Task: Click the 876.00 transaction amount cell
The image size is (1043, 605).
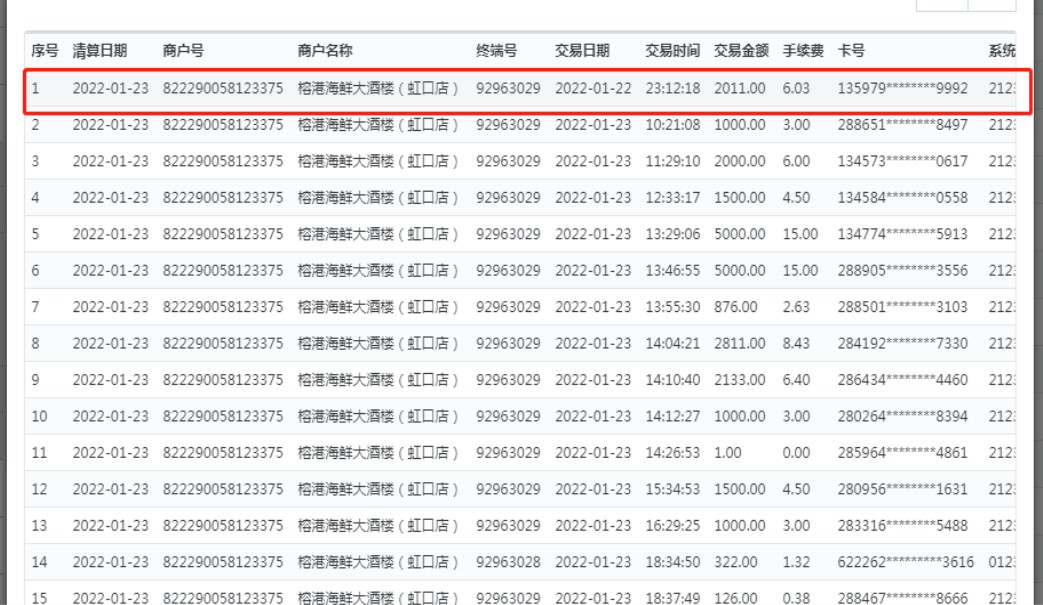Action: click(x=734, y=307)
